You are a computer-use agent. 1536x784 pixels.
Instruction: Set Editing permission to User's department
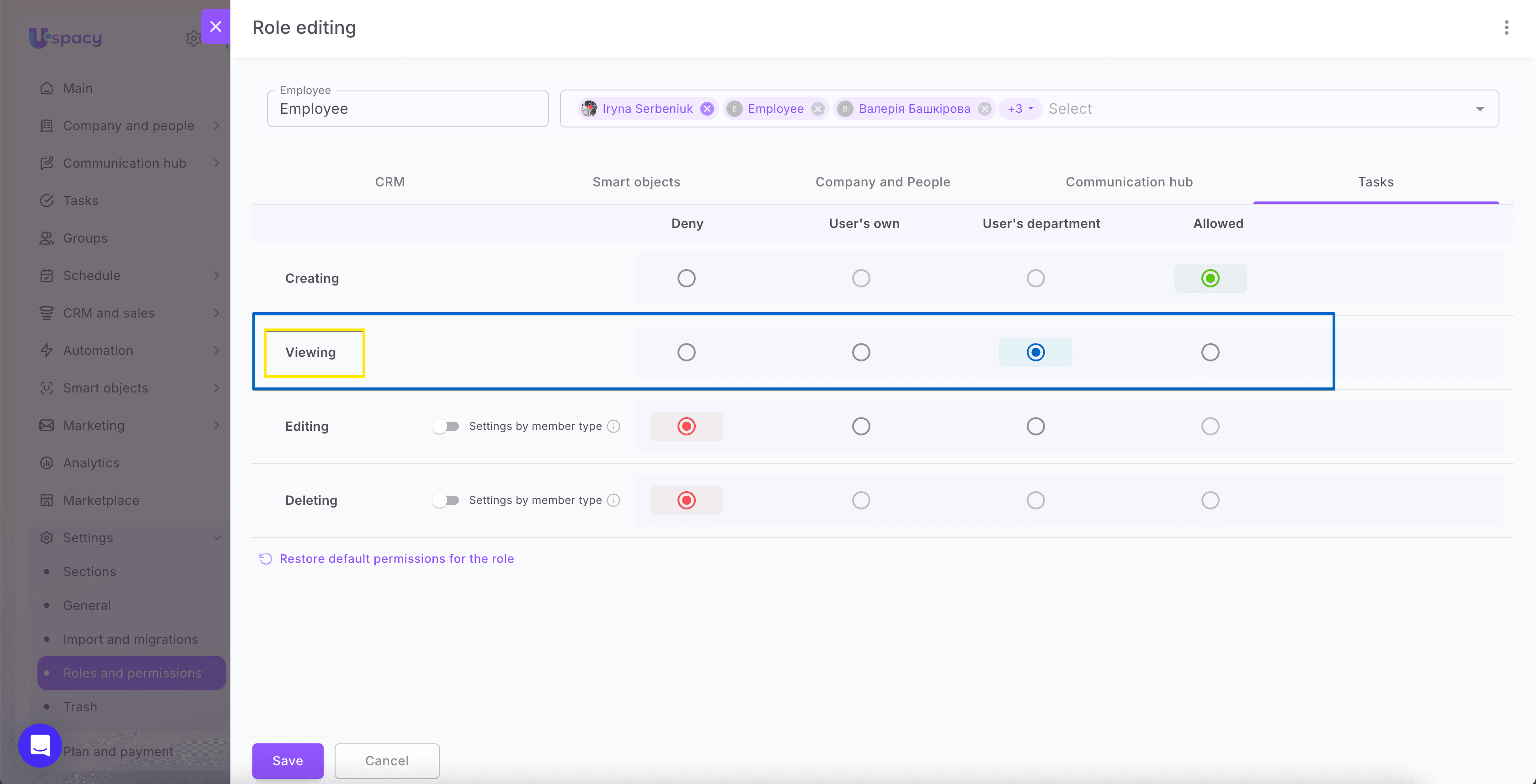[x=1036, y=427]
